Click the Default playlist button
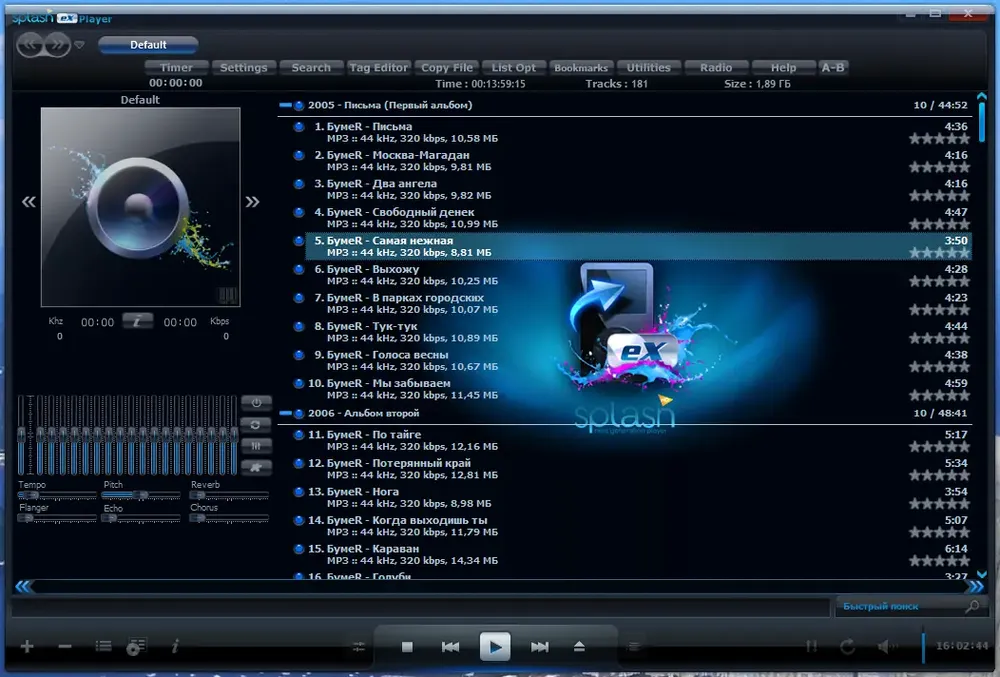This screenshot has height=677, width=1000. point(148,45)
